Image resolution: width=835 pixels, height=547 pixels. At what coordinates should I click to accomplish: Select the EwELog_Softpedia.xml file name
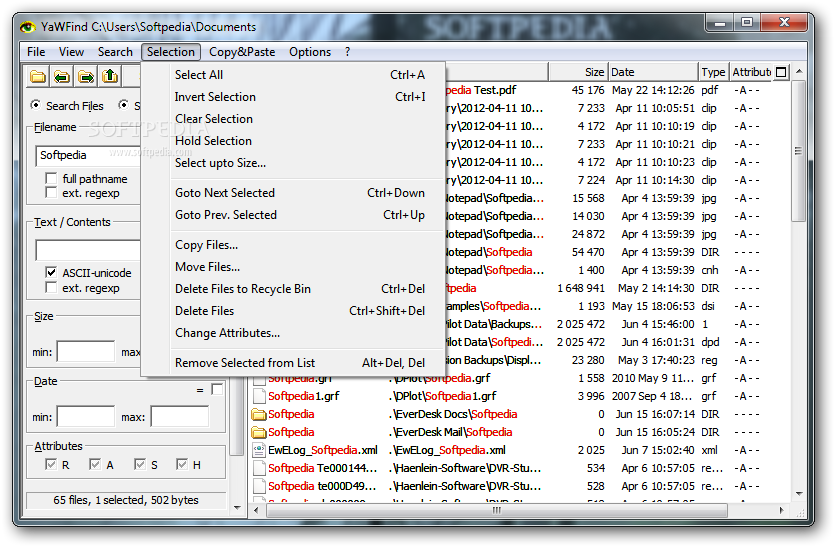tap(323, 451)
